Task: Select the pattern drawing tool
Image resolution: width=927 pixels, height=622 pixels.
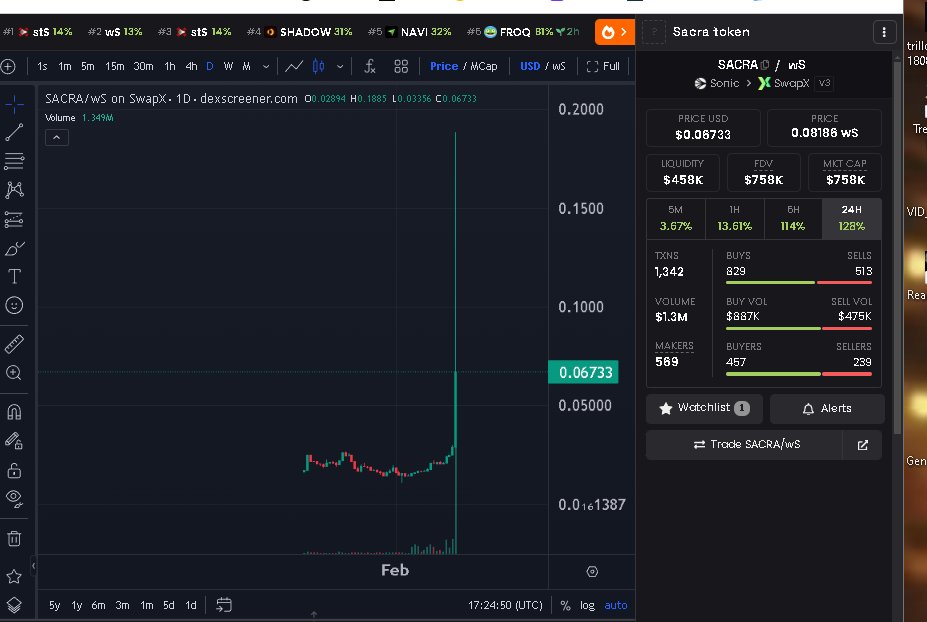Action: pyautogui.click(x=14, y=190)
